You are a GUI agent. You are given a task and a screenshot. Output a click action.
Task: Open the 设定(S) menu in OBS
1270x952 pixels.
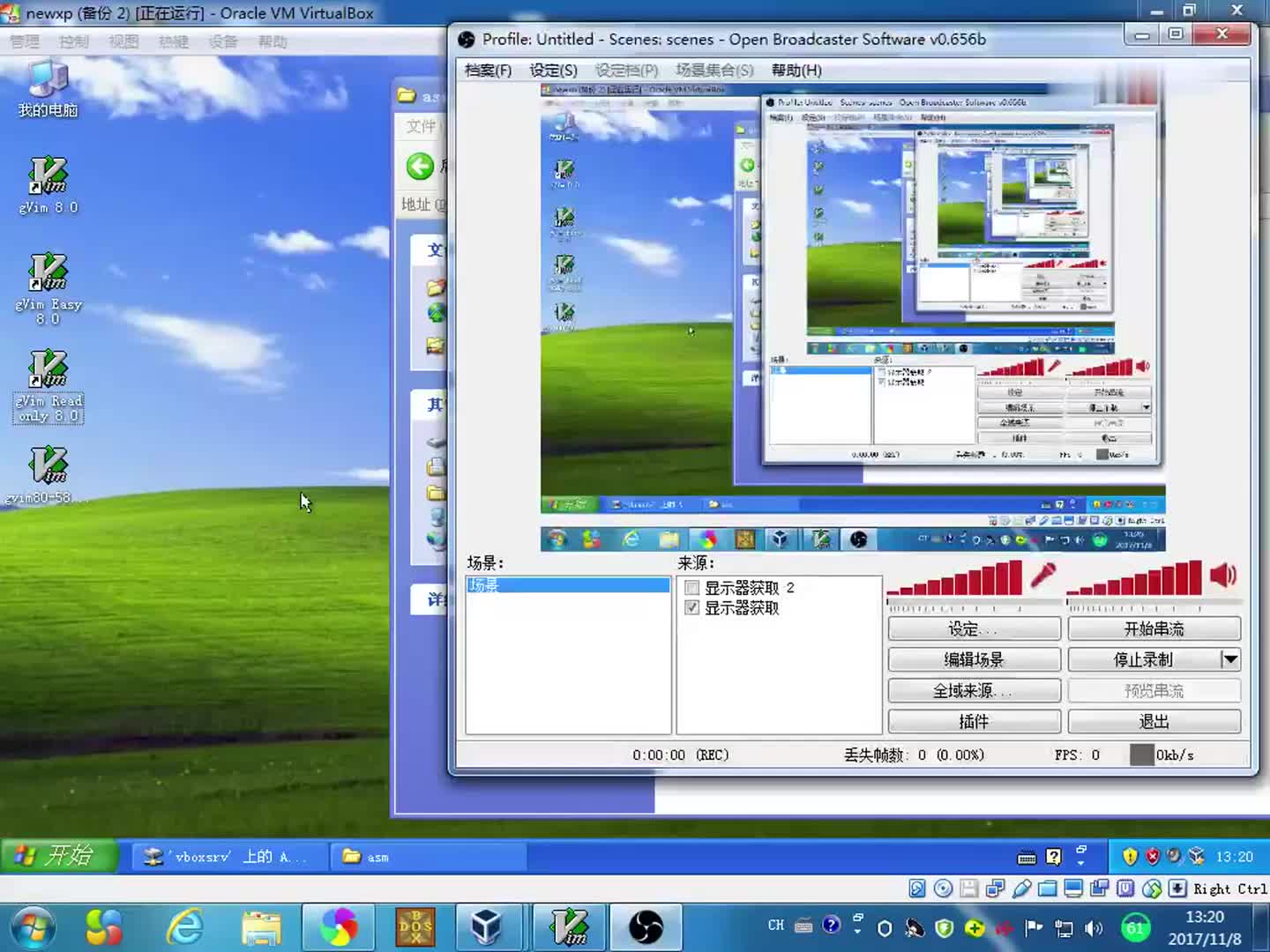pos(553,71)
